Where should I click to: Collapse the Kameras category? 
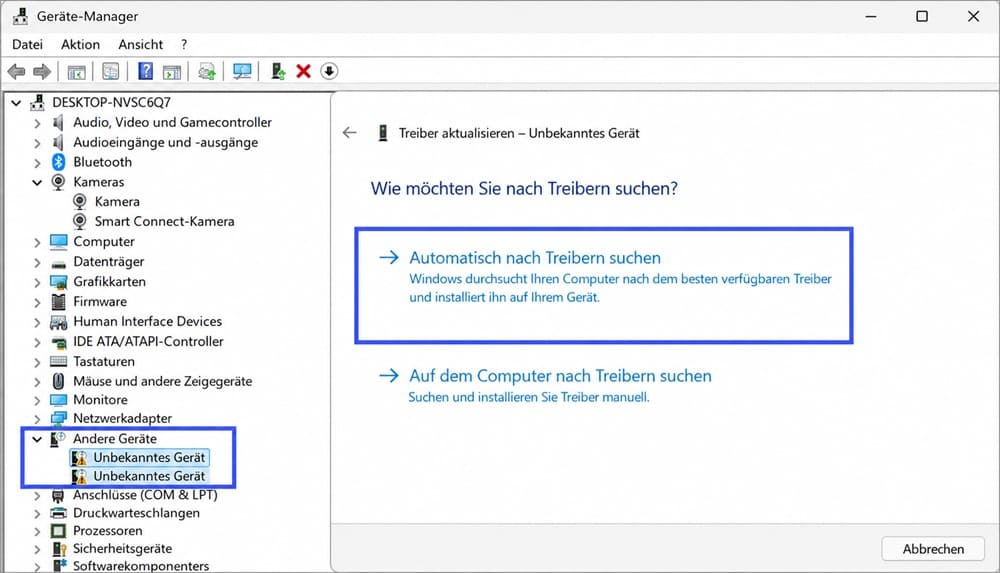[x=37, y=182]
